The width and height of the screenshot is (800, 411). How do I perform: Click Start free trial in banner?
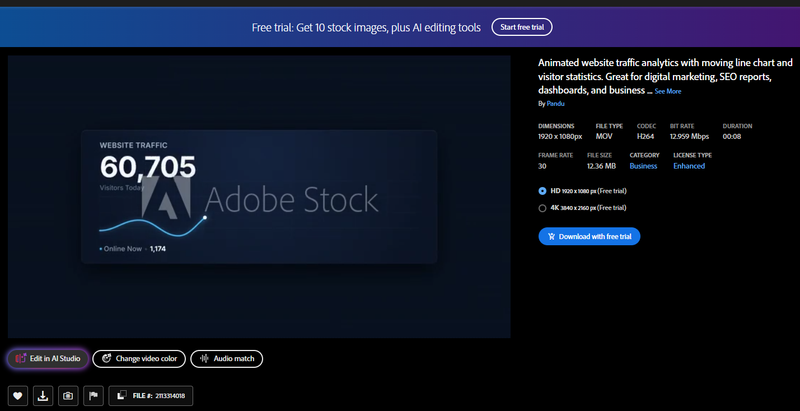(x=522, y=27)
